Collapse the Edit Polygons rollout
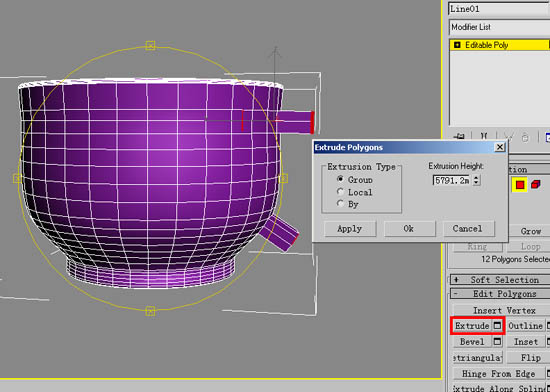Image resolution: width=550 pixels, height=392 pixels. pos(500,294)
